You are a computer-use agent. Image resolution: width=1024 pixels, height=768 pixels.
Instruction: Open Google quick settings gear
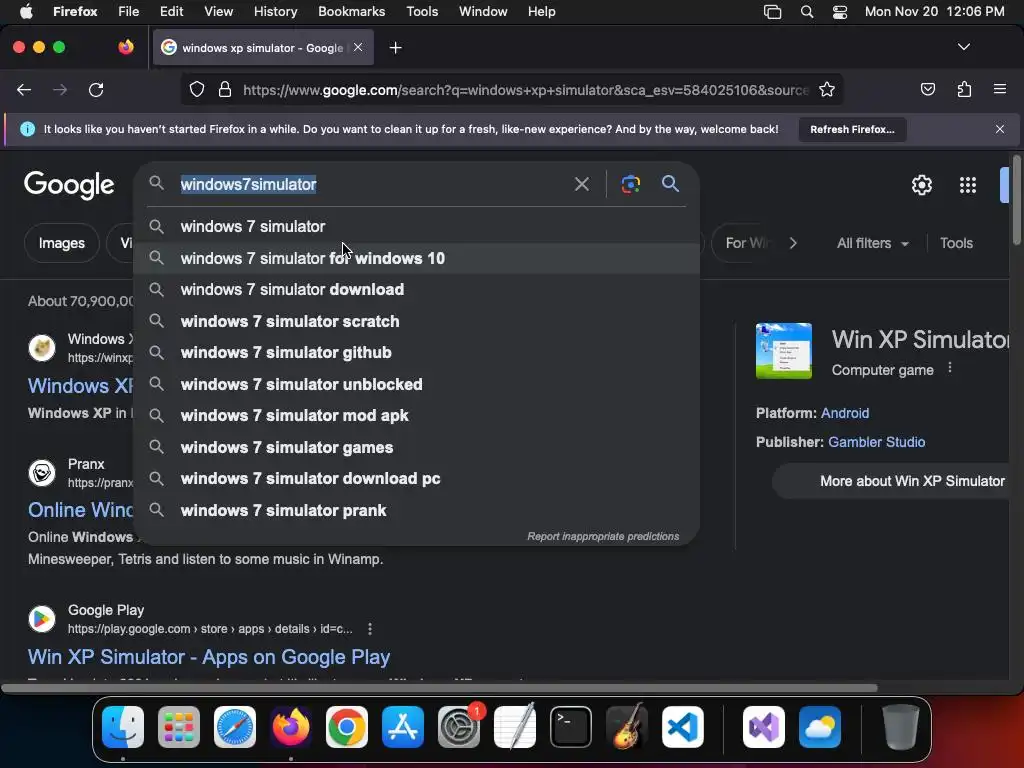pyautogui.click(x=921, y=185)
